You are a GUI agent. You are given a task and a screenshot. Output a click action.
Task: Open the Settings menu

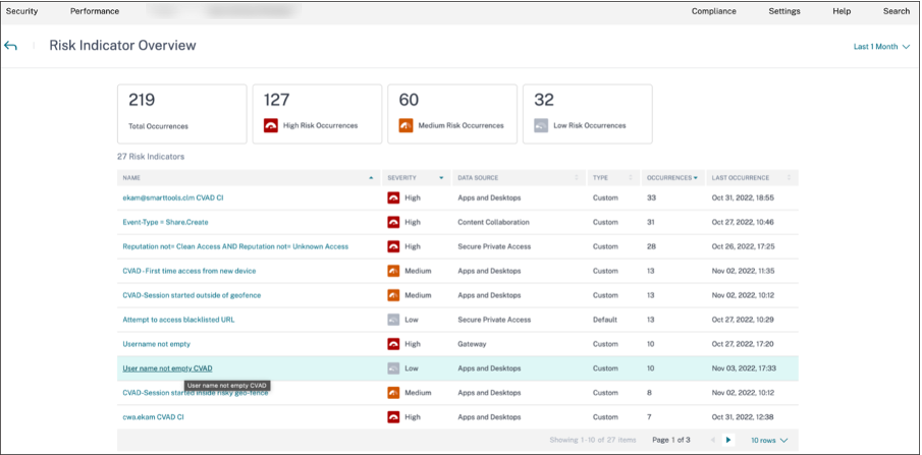point(784,11)
